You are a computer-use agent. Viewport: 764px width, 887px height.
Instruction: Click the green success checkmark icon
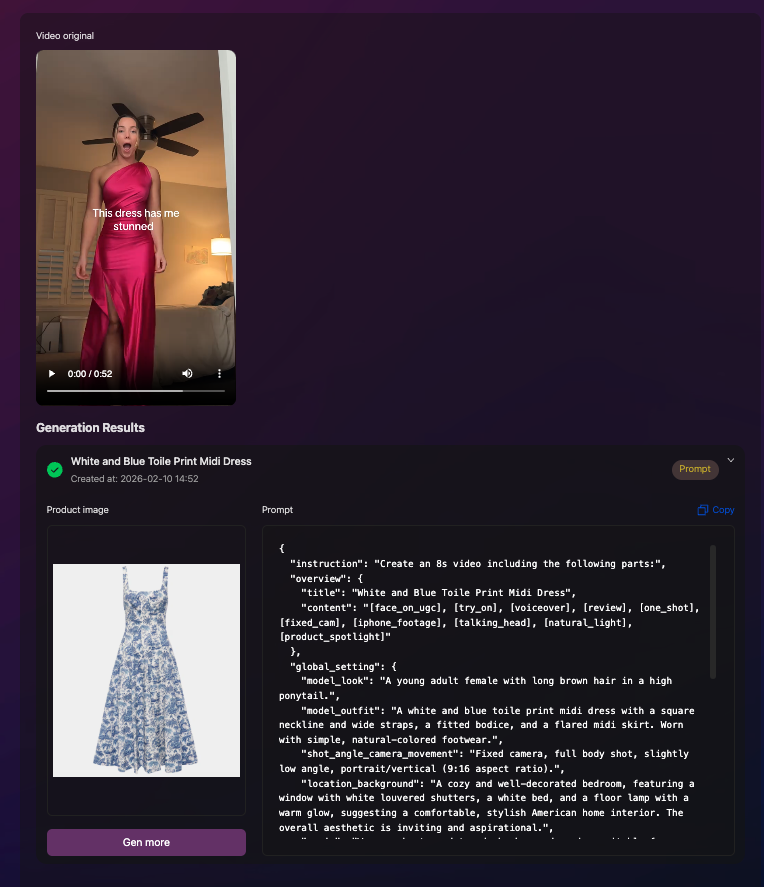pos(55,470)
